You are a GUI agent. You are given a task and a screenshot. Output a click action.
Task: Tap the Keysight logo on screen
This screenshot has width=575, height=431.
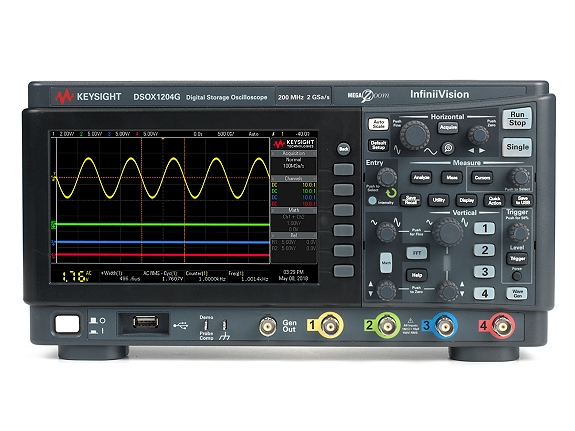294,143
